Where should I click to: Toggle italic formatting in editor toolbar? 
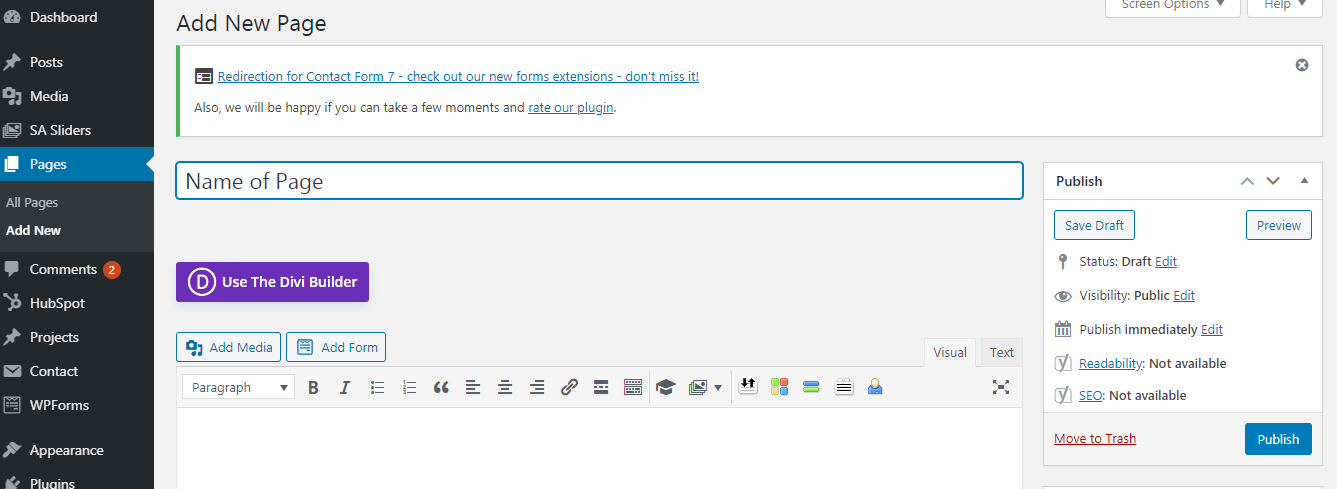pyautogui.click(x=345, y=388)
